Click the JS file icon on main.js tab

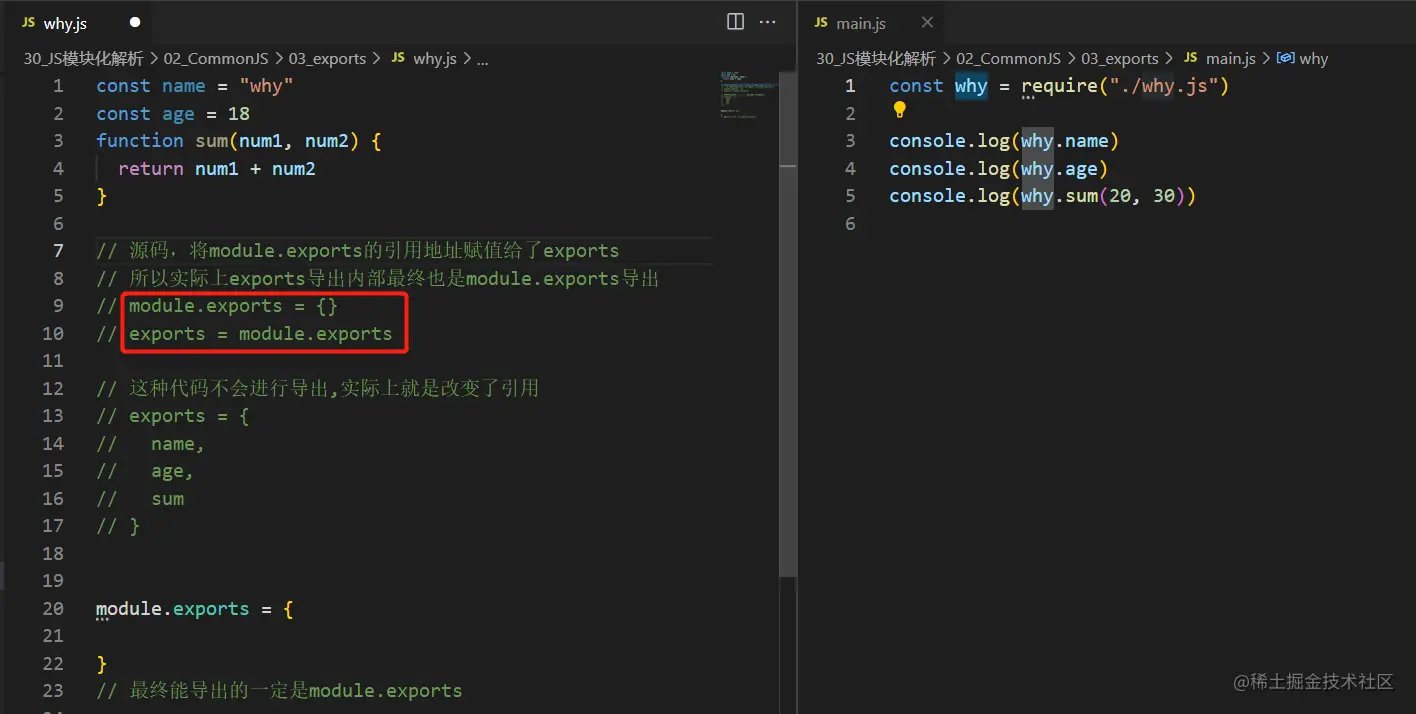tap(821, 22)
